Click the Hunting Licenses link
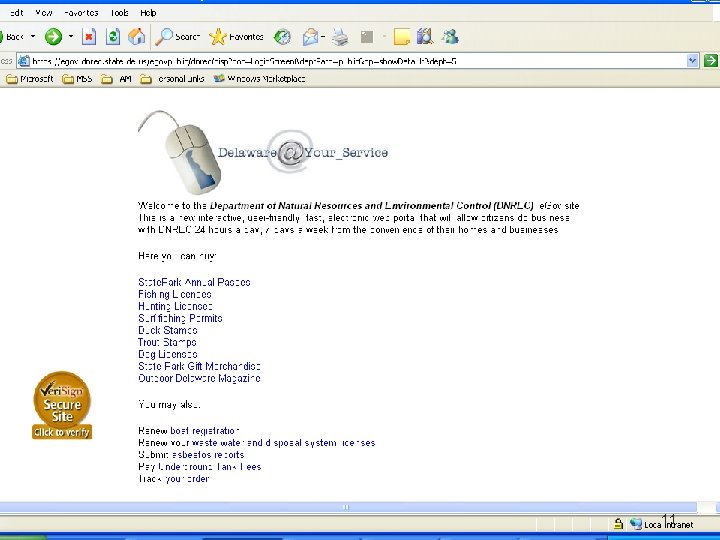Image resolution: width=720 pixels, height=540 pixels. click(175, 306)
